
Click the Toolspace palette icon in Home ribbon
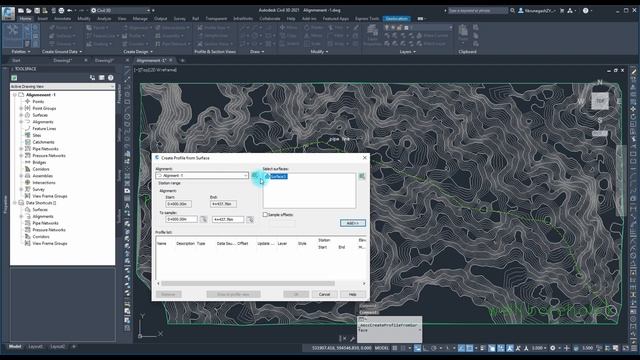point(12,32)
